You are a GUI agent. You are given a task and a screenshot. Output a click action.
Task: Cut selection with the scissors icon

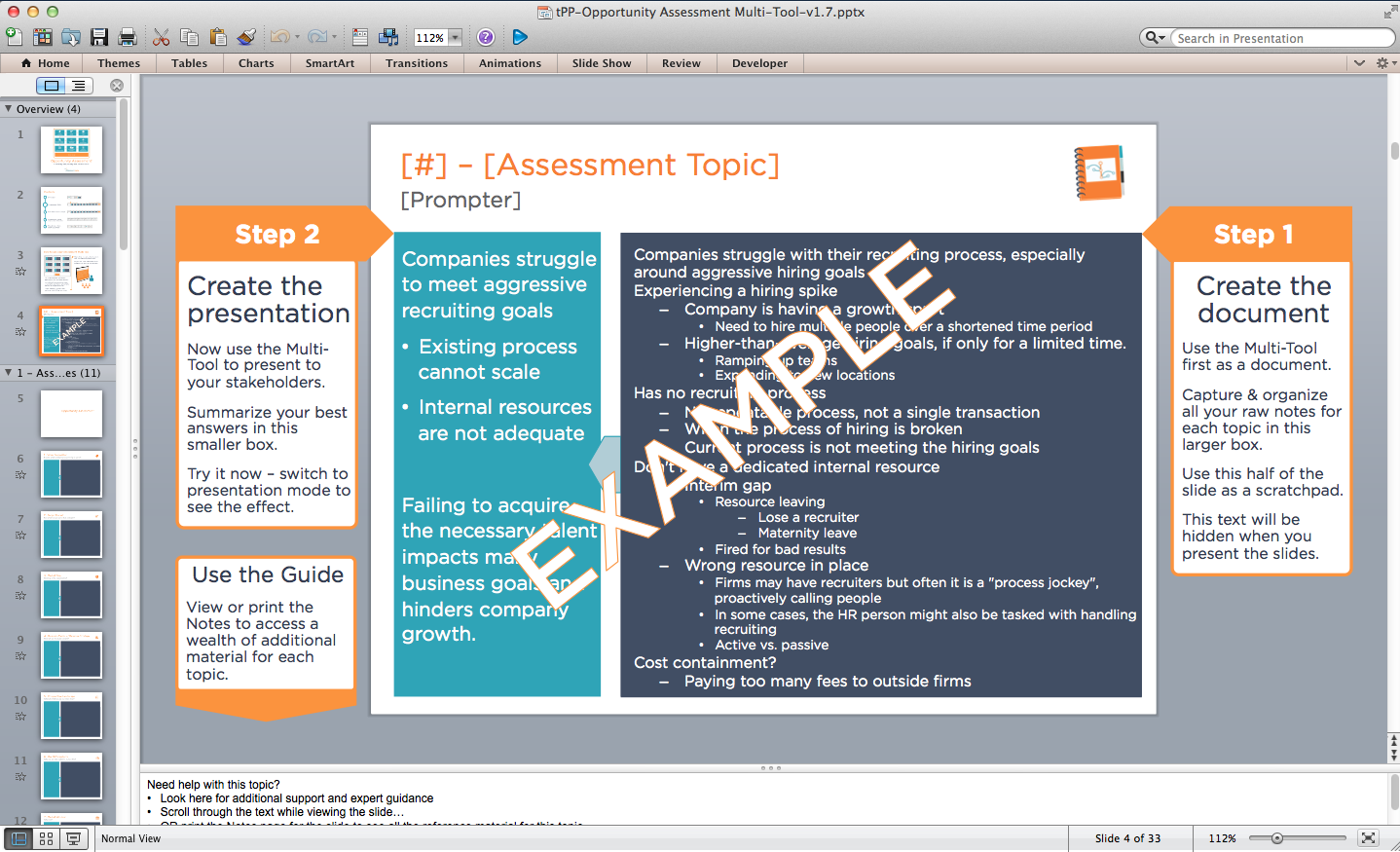click(x=162, y=37)
